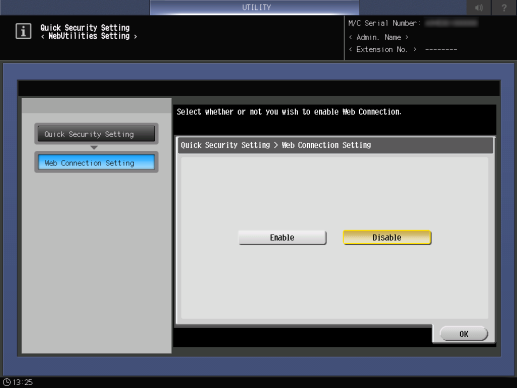The width and height of the screenshot is (517, 388).
Task: Select the Enable button
Action: (x=282, y=237)
